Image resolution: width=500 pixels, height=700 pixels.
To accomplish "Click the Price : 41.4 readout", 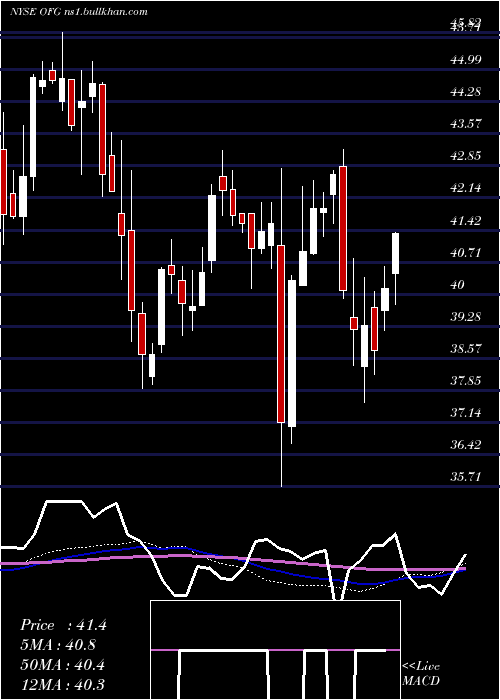I will coord(63,625).
